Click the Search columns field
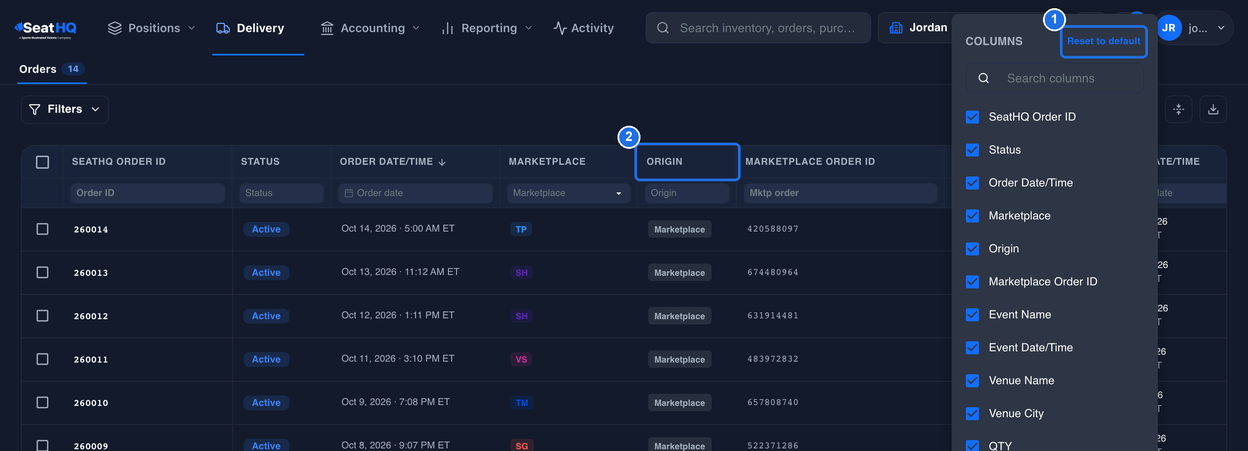 (x=1054, y=78)
